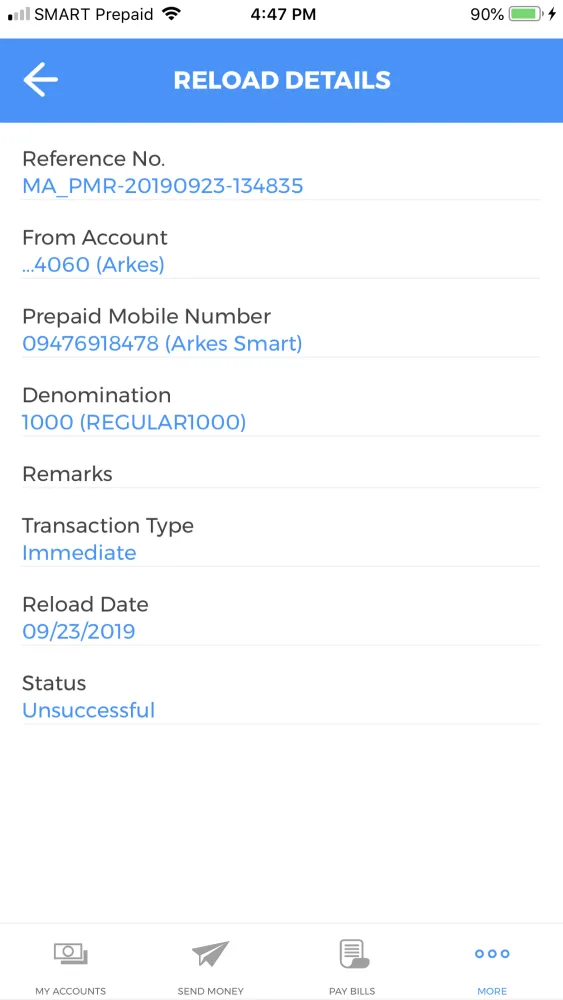Switch to the PAY BILLS tab label
563x1000 pixels.
click(x=352, y=991)
